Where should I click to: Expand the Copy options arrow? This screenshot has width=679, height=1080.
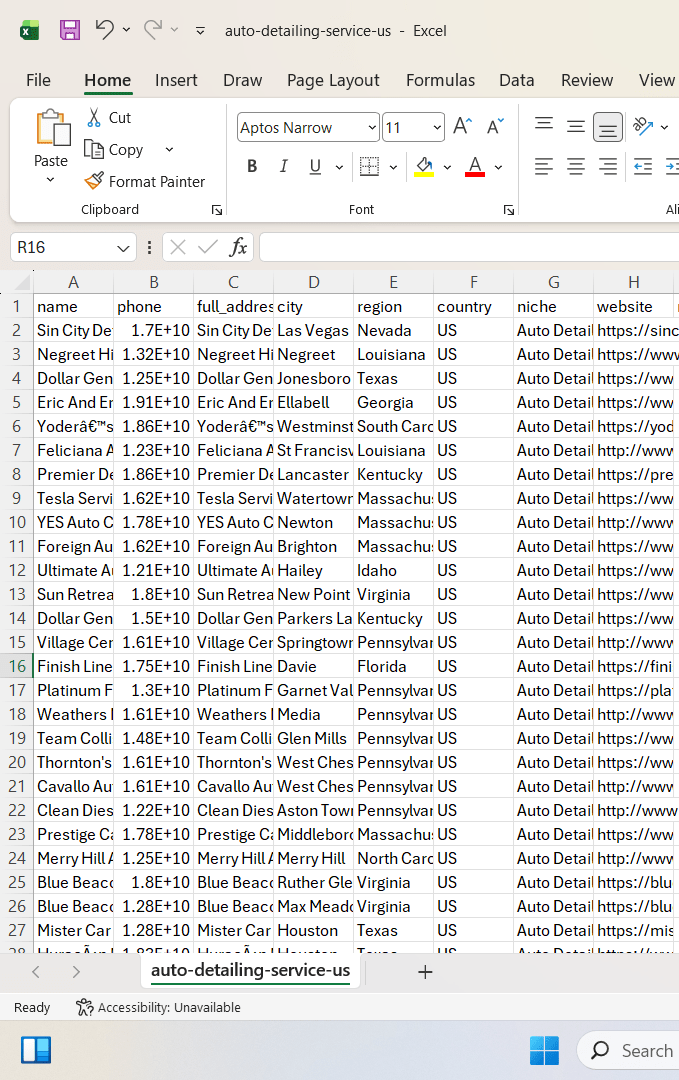[x=169, y=149]
